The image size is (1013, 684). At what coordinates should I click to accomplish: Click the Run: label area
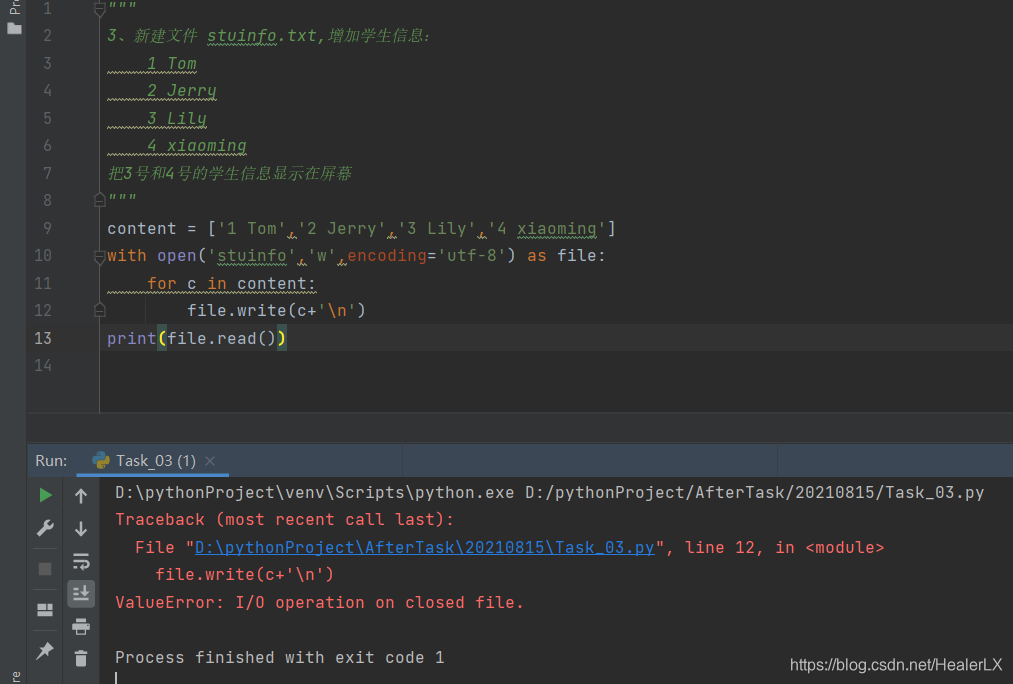[x=50, y=461]
